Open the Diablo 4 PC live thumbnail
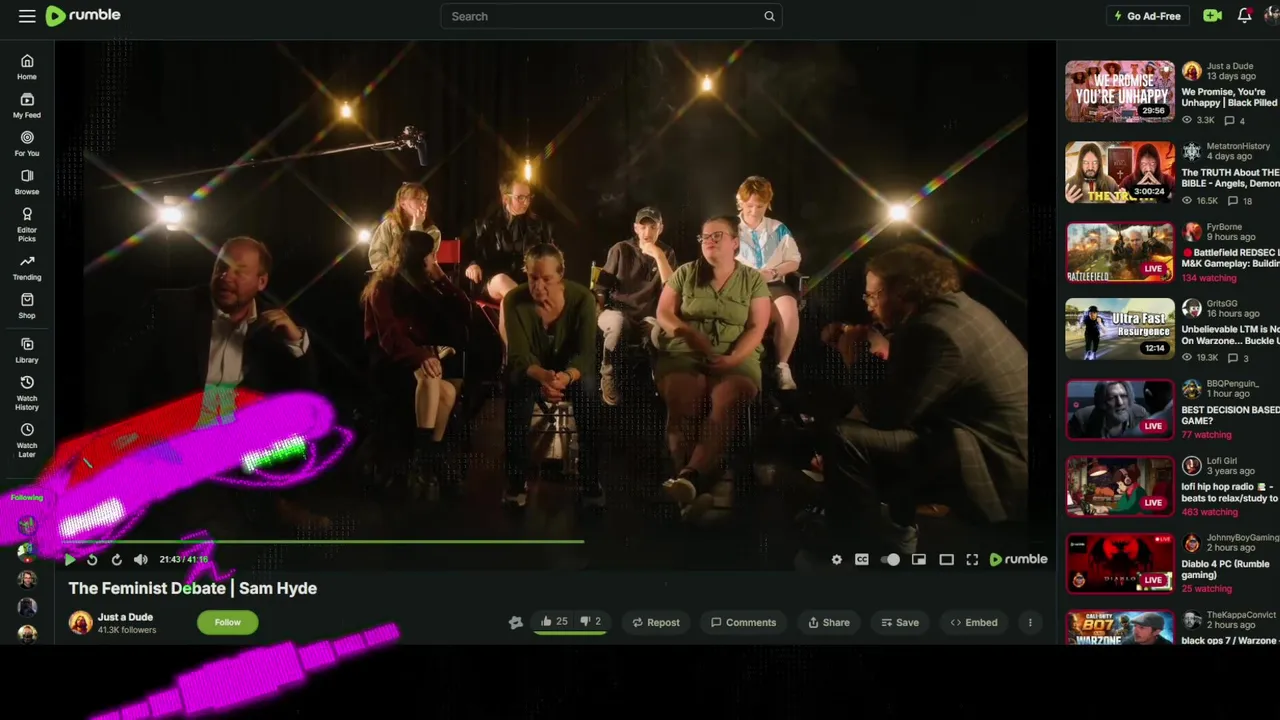1280x720 pixels. click(1120, 563)
